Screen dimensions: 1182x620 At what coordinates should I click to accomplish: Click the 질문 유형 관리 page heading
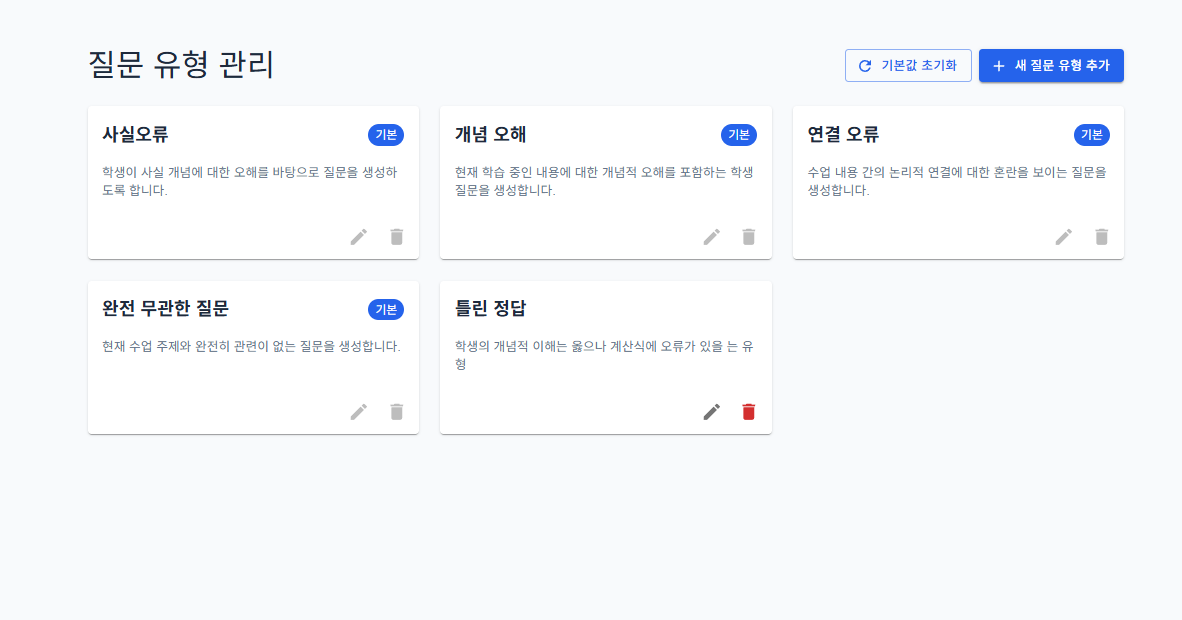(x=181, y=65)
